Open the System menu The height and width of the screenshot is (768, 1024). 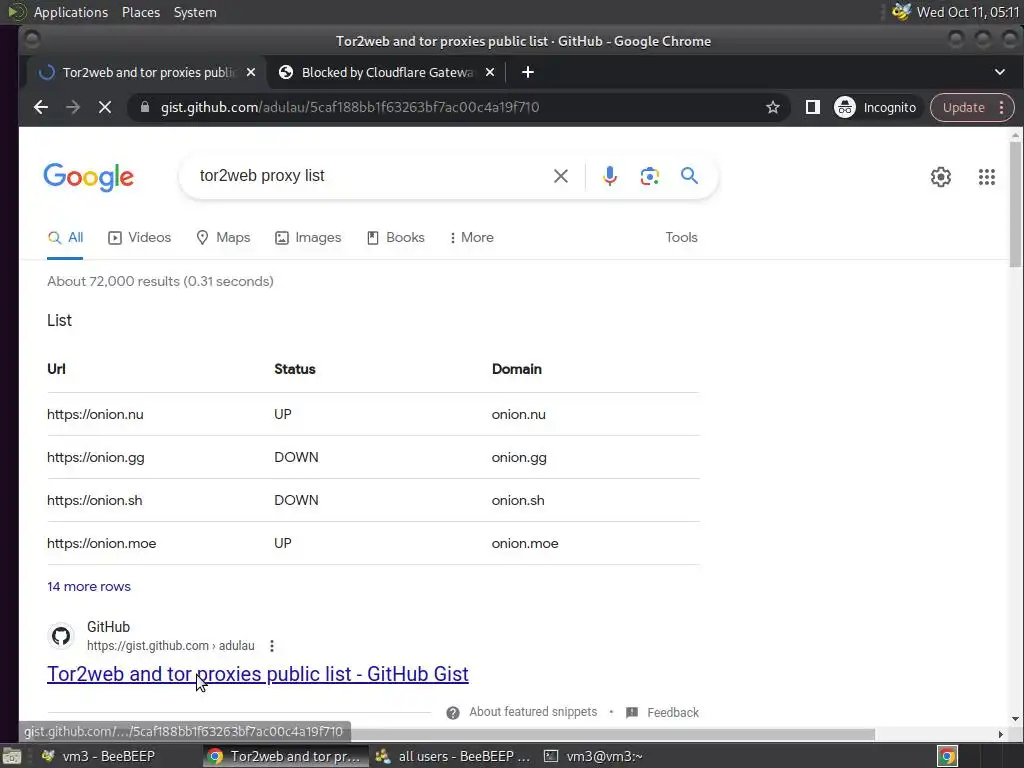(195, 12)
